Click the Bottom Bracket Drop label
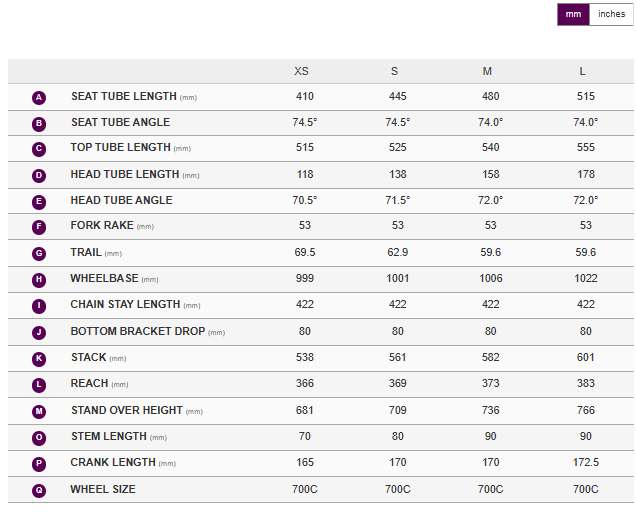The width and height of the screenshot is (636, 513). (x=137, y=331)
